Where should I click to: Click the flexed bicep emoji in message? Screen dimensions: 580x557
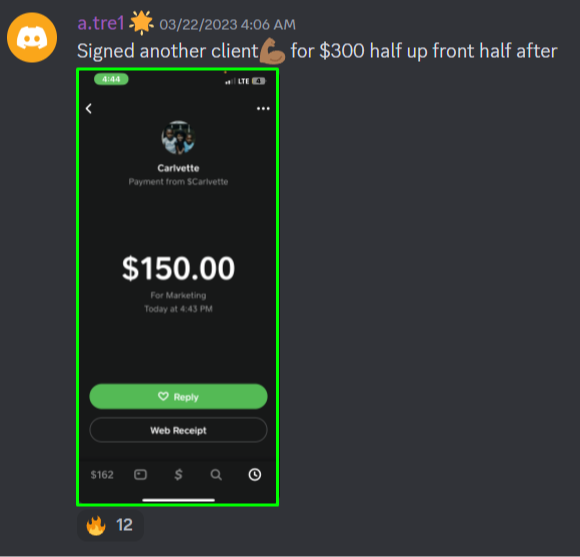(272, 51)
